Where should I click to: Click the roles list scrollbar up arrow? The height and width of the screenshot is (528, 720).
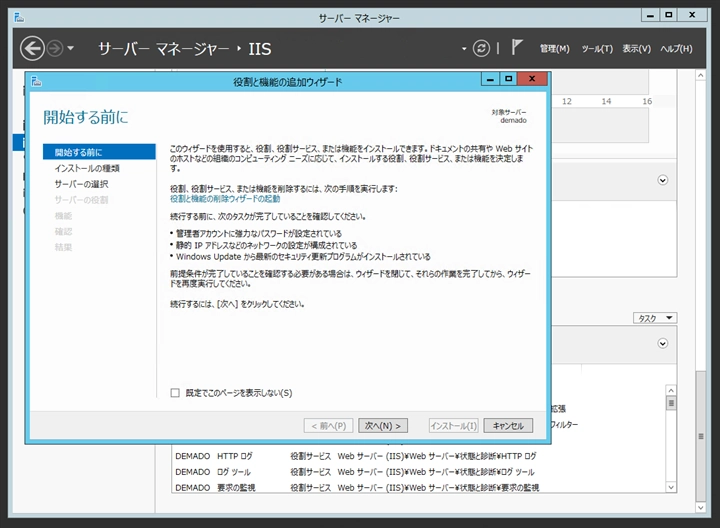click(671, 390)
